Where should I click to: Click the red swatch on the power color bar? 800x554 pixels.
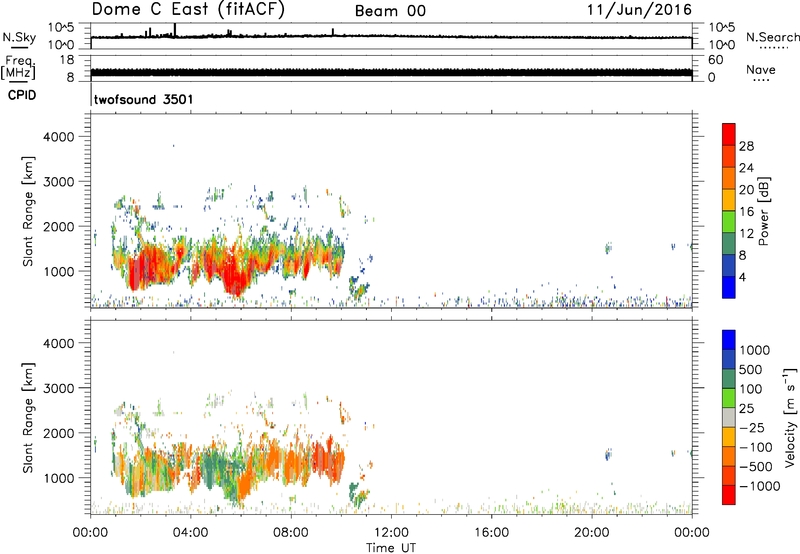(729, 134)
